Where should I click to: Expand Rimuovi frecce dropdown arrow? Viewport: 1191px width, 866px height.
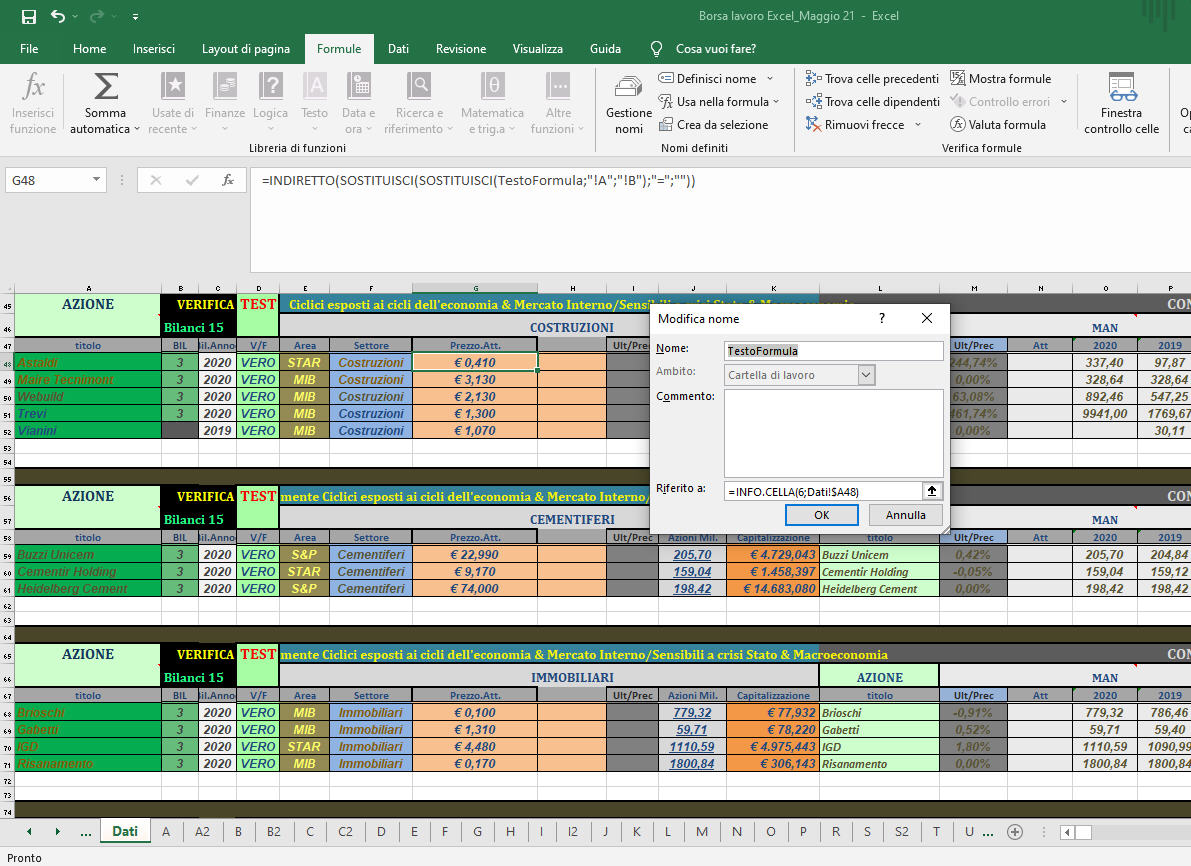point(918,125)
